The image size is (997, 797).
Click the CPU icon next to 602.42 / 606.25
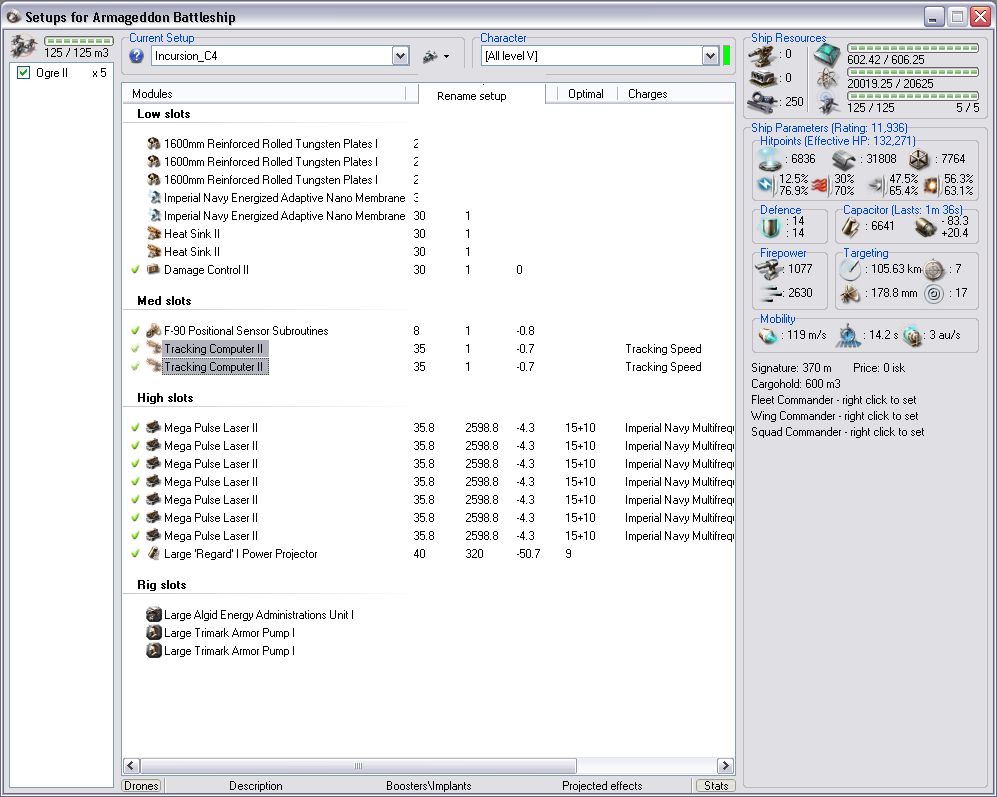coord(827,55)
